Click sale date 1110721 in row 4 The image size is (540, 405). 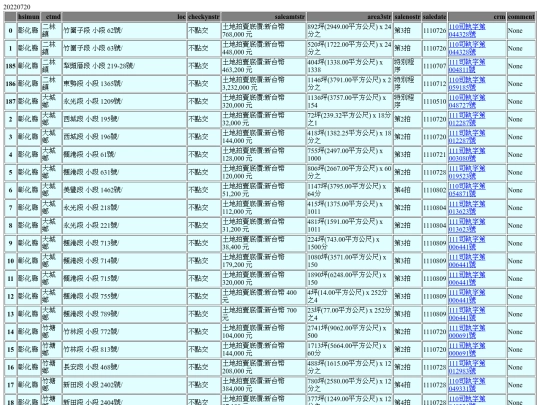pyautogui.click(x=435, y=155)
